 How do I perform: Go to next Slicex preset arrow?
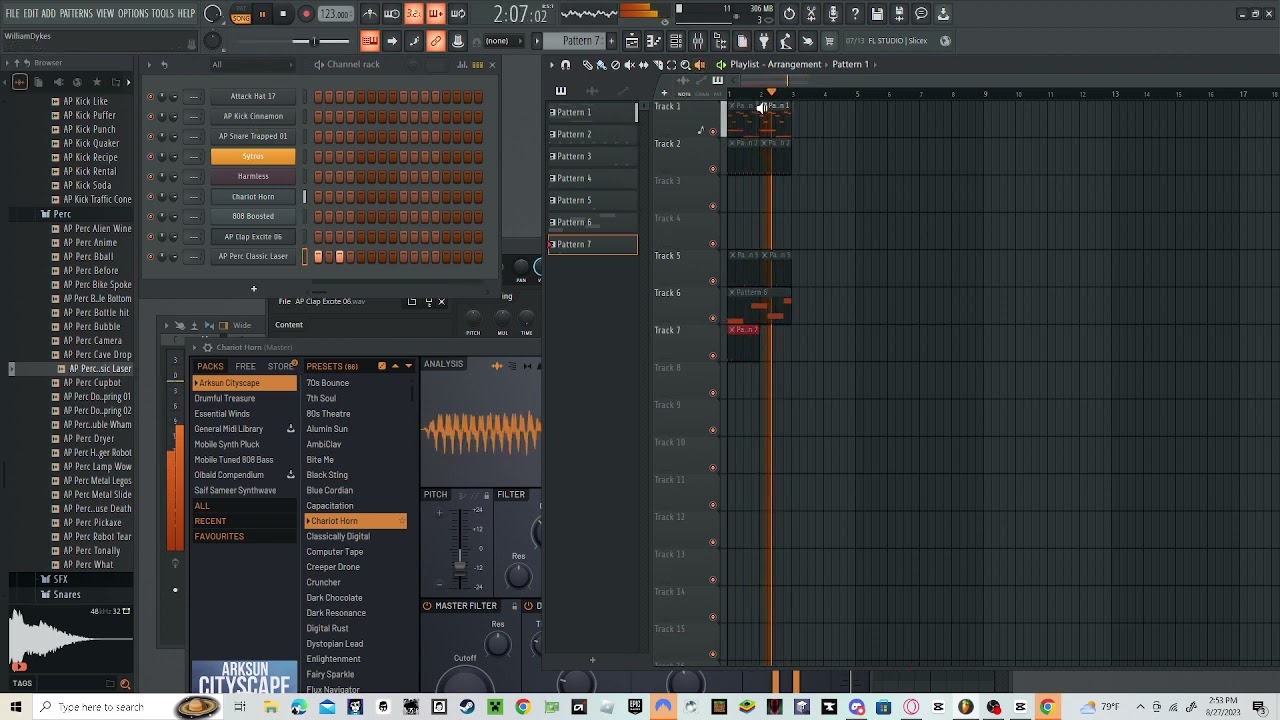pos(408,366)
